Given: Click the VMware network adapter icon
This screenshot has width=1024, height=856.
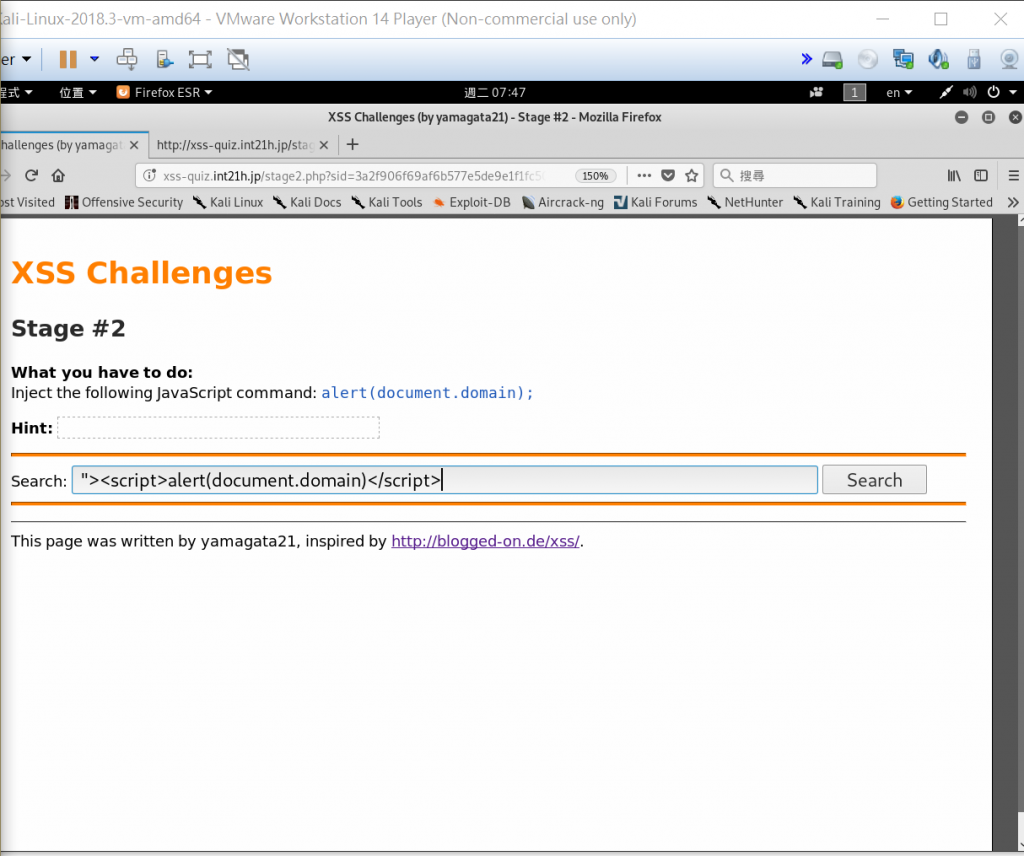Looking at the screenshot, I should pyautogui.click(x=903, y=59).
